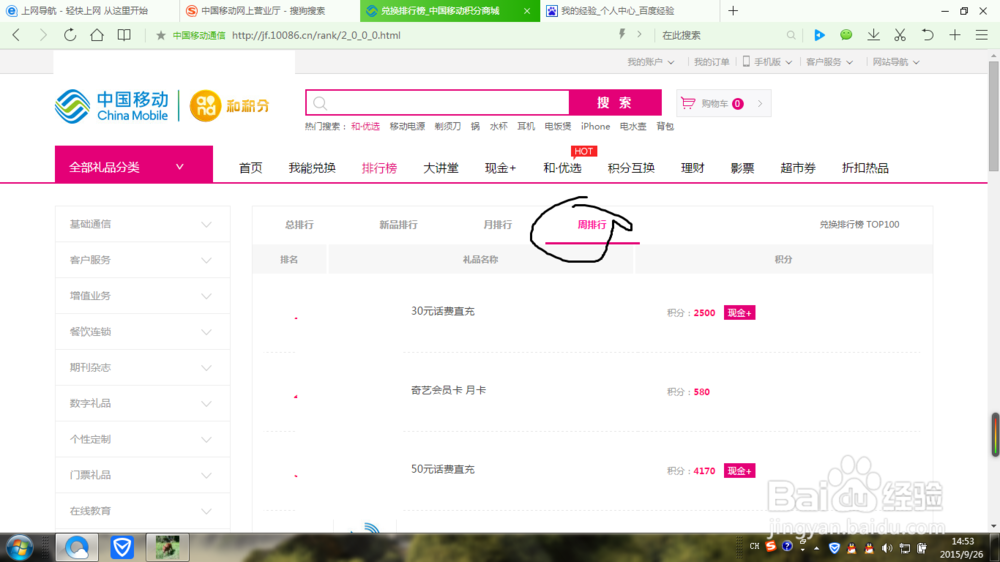This screenshot has width=1000, height=562.
Task: Open the downloads toolbar icon
Action: pos(874,35)
